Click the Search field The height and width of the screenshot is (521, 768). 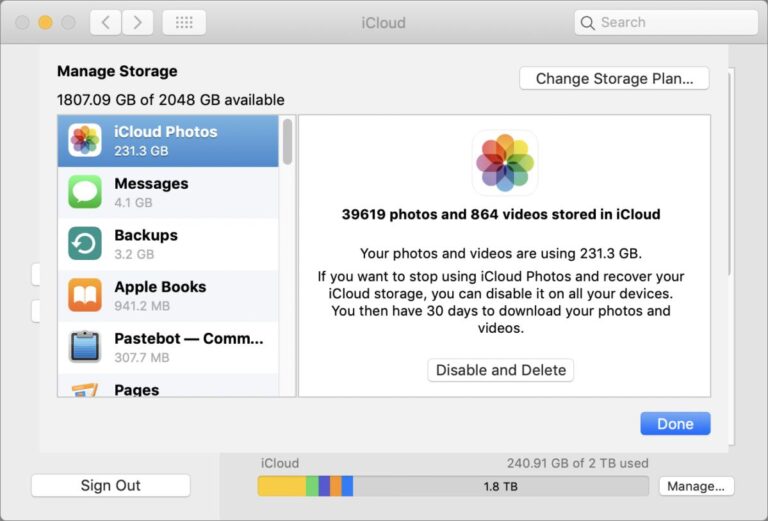click(666, 23)
